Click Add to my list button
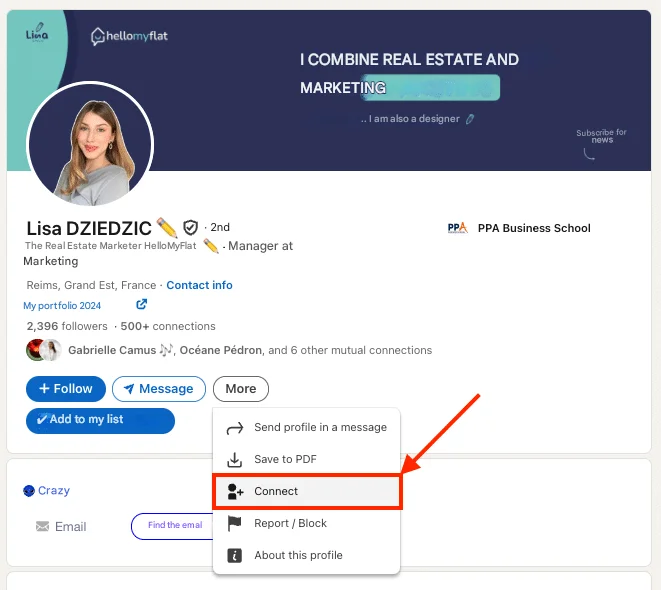Viewport: 661px width, 590px height. pyautogui.click(x=100, y=420)
